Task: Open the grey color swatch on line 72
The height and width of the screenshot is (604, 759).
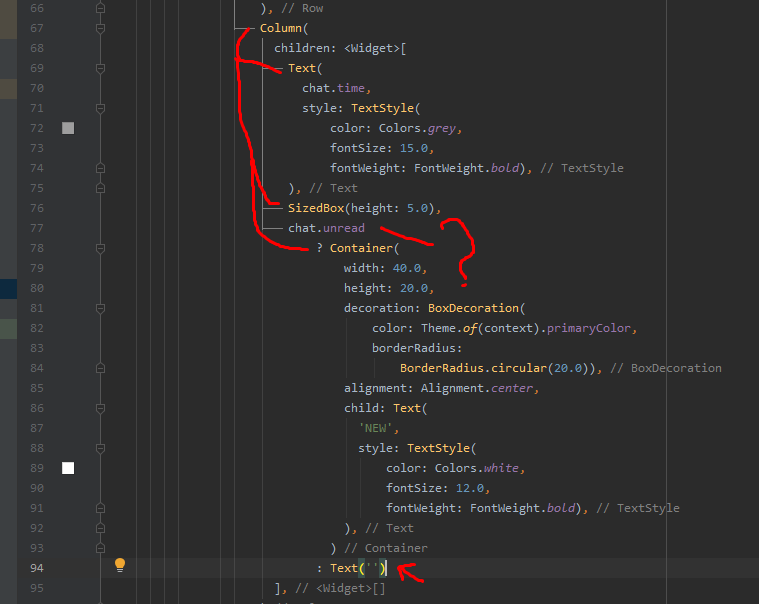Action: (68, 128)
